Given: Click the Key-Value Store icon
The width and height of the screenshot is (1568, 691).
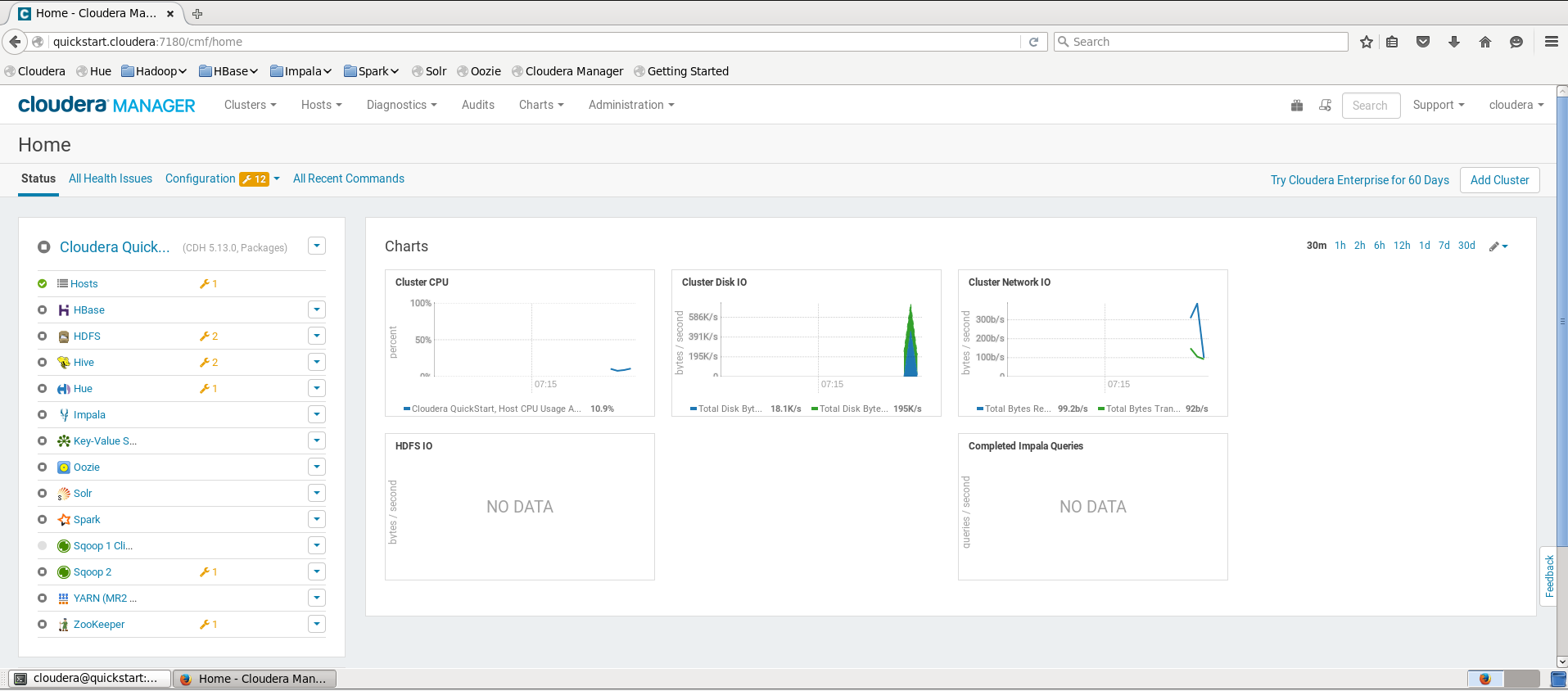Looking at the screenshot, I should pos(63,441).
